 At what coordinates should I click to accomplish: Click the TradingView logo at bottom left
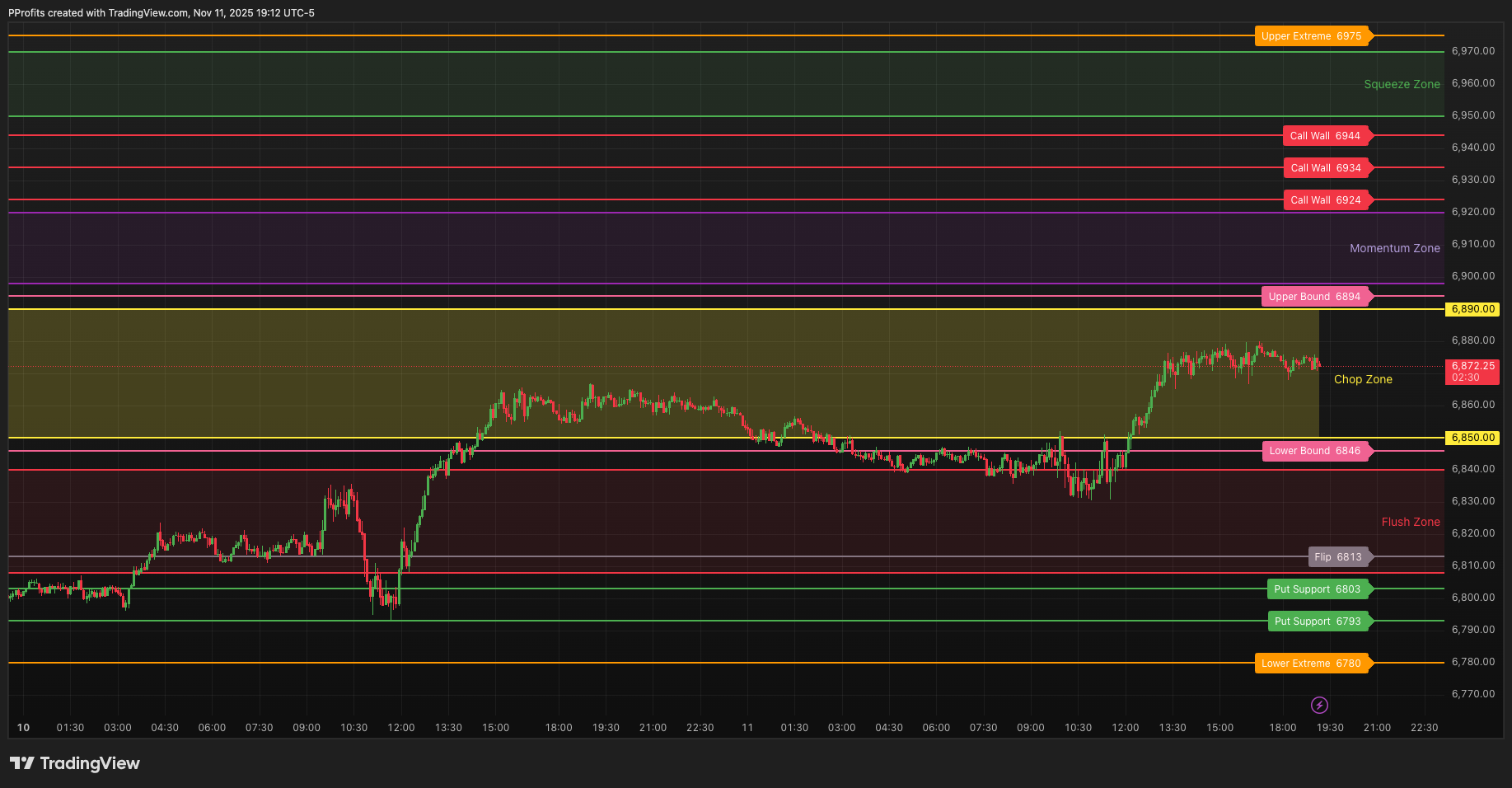point(75,763)
